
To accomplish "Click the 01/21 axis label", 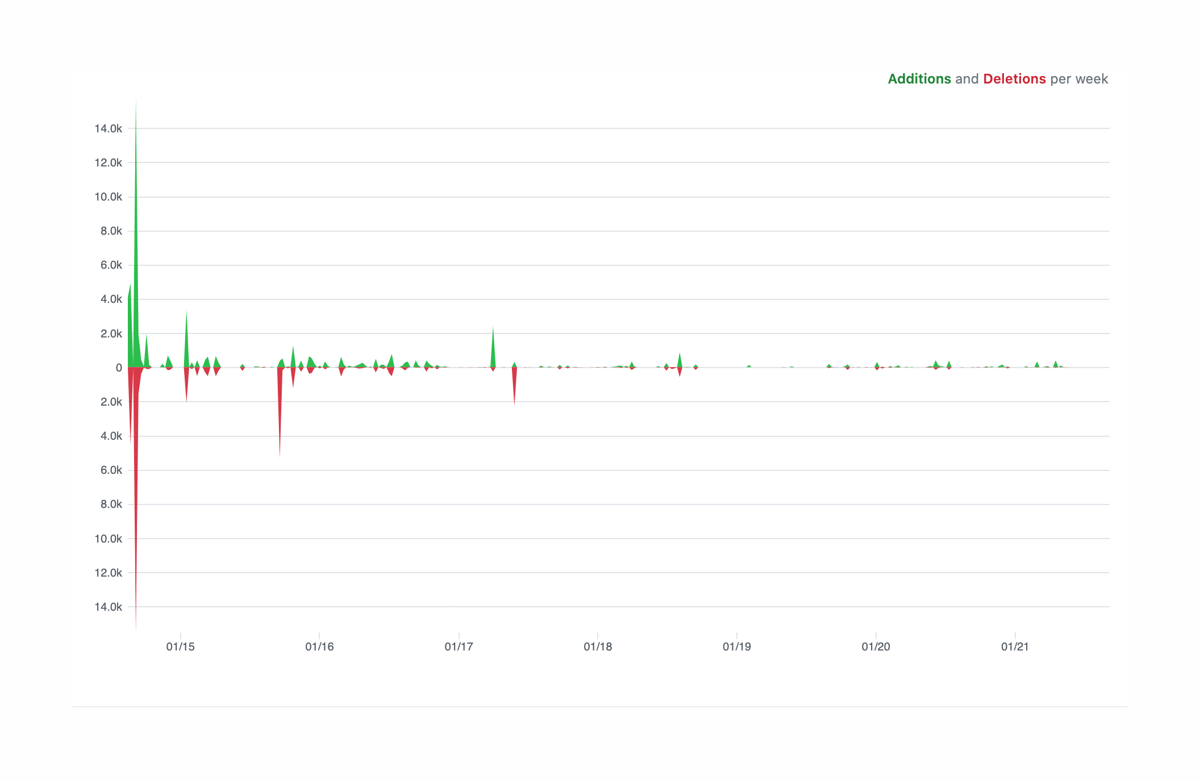I will coord(1017,646).
